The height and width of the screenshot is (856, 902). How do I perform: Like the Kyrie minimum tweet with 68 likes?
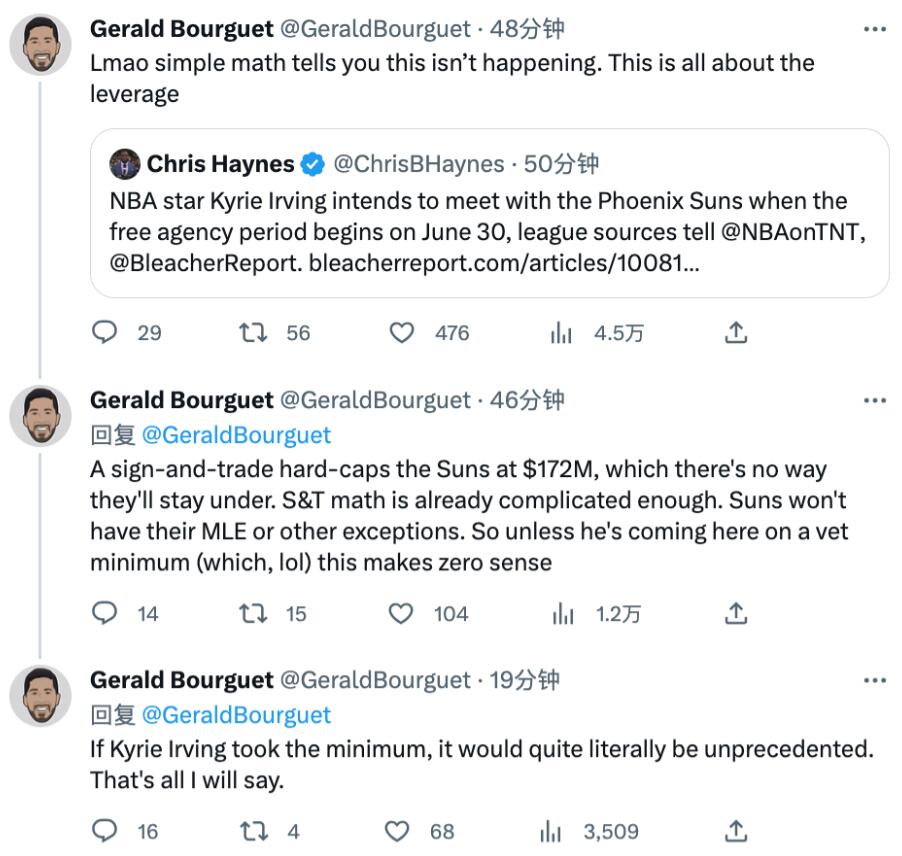(398, 831)
